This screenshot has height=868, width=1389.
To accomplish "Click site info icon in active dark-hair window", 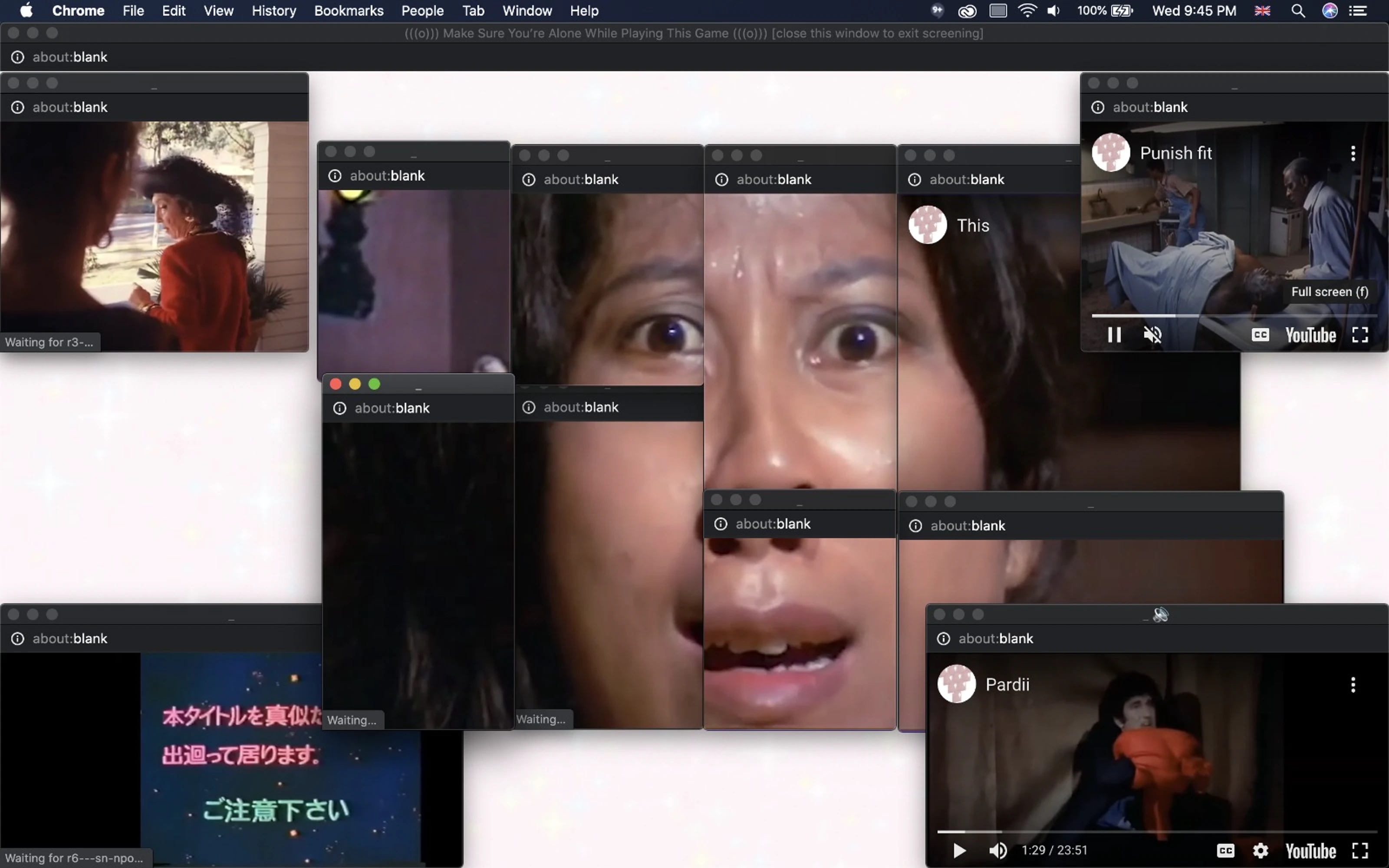I will [x=340, y=408].
